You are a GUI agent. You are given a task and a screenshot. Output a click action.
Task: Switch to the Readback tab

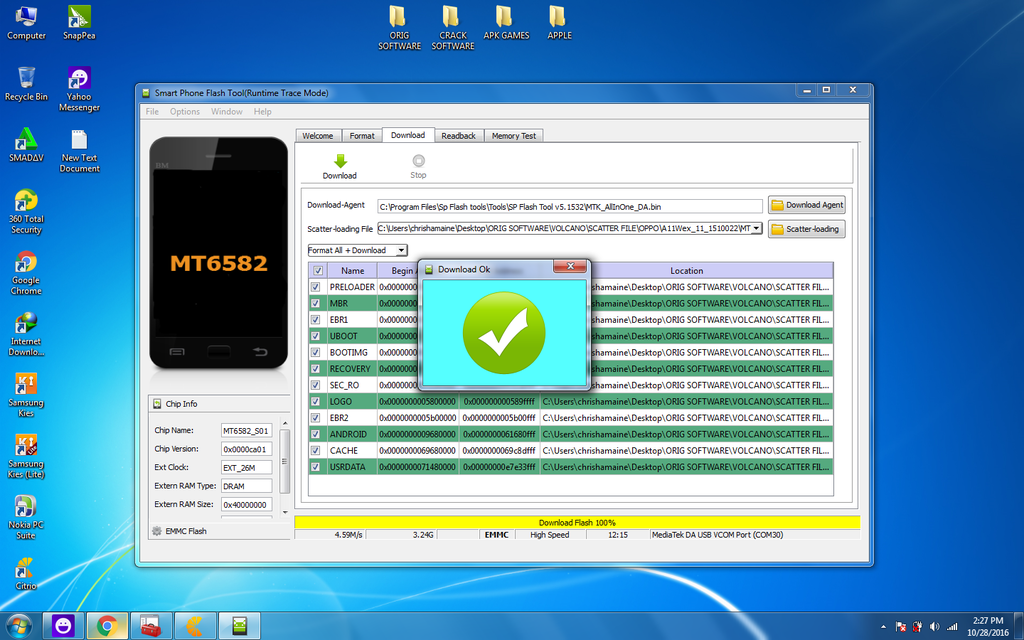458,136
